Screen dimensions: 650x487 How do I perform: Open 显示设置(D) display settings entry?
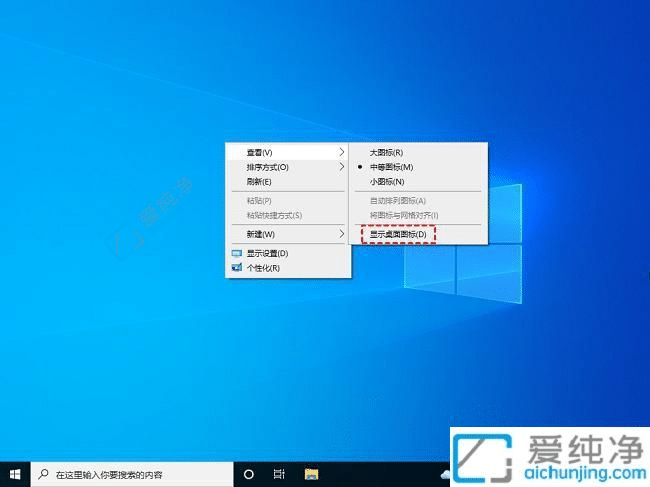(x=288, y=253)
